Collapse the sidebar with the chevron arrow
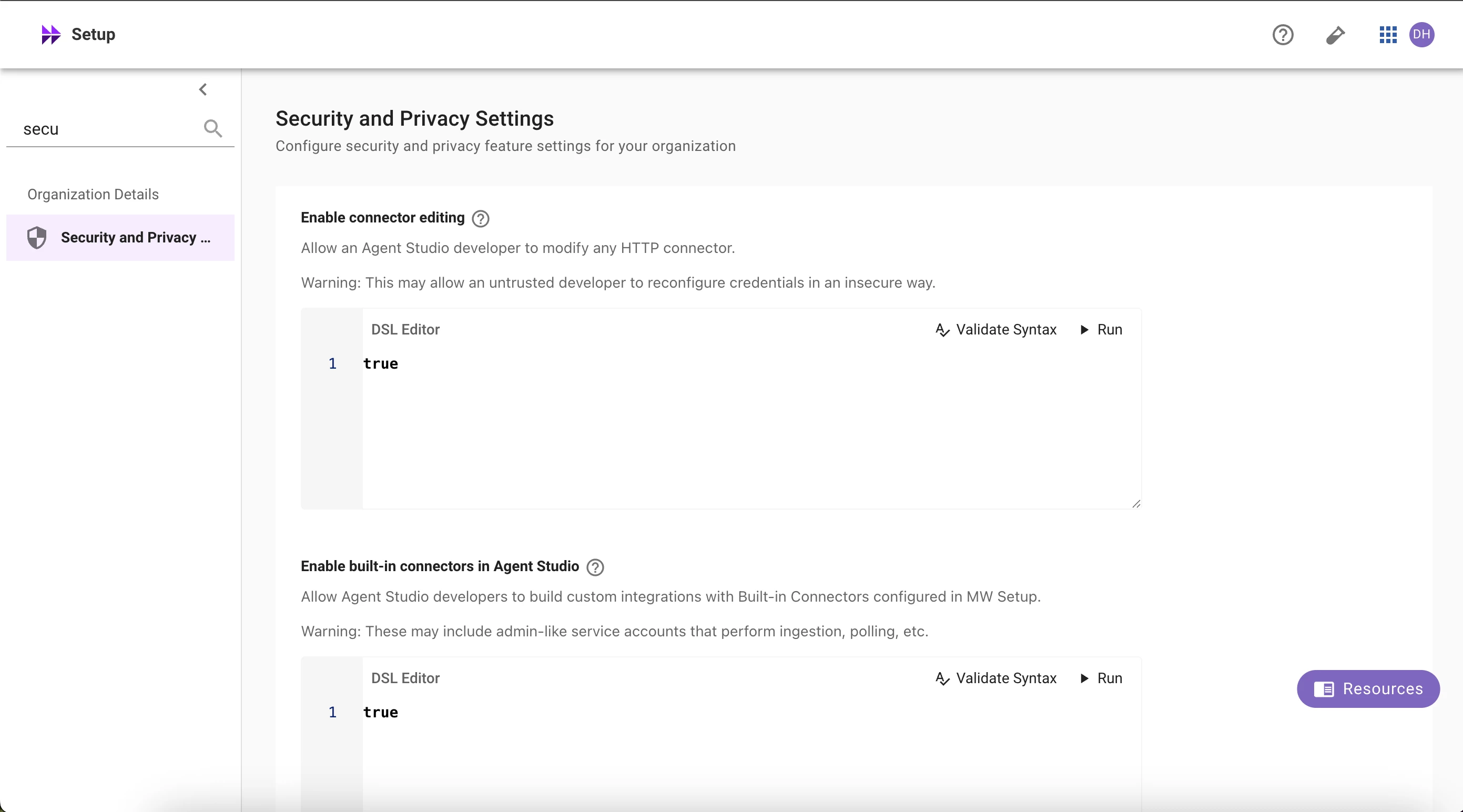This screenshot has height=812, width=1463. 203,89
